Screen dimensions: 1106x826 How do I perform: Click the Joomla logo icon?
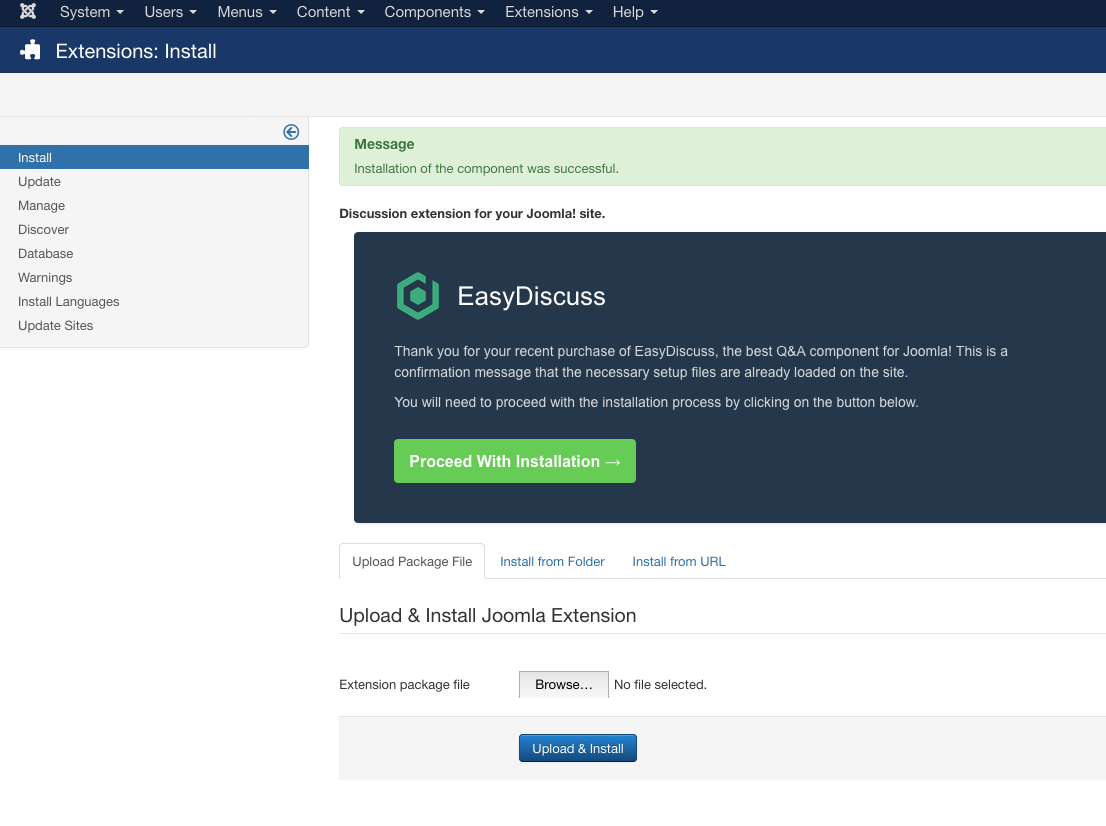coord(28,11)
